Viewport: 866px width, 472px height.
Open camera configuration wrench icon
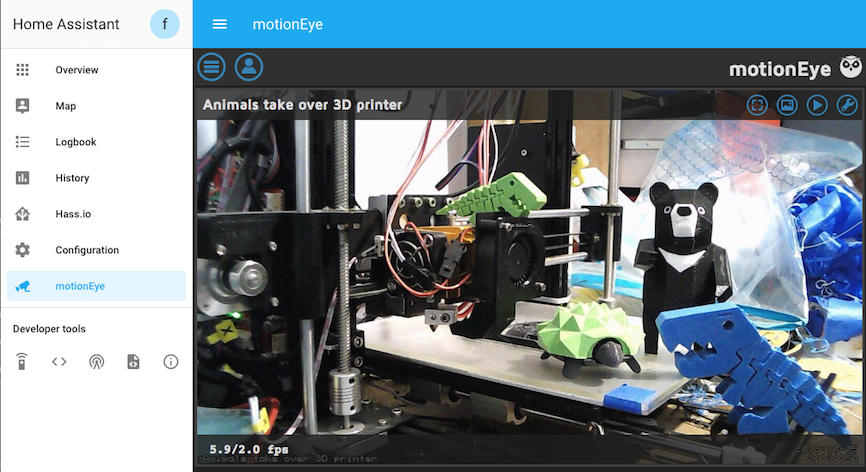847,105
